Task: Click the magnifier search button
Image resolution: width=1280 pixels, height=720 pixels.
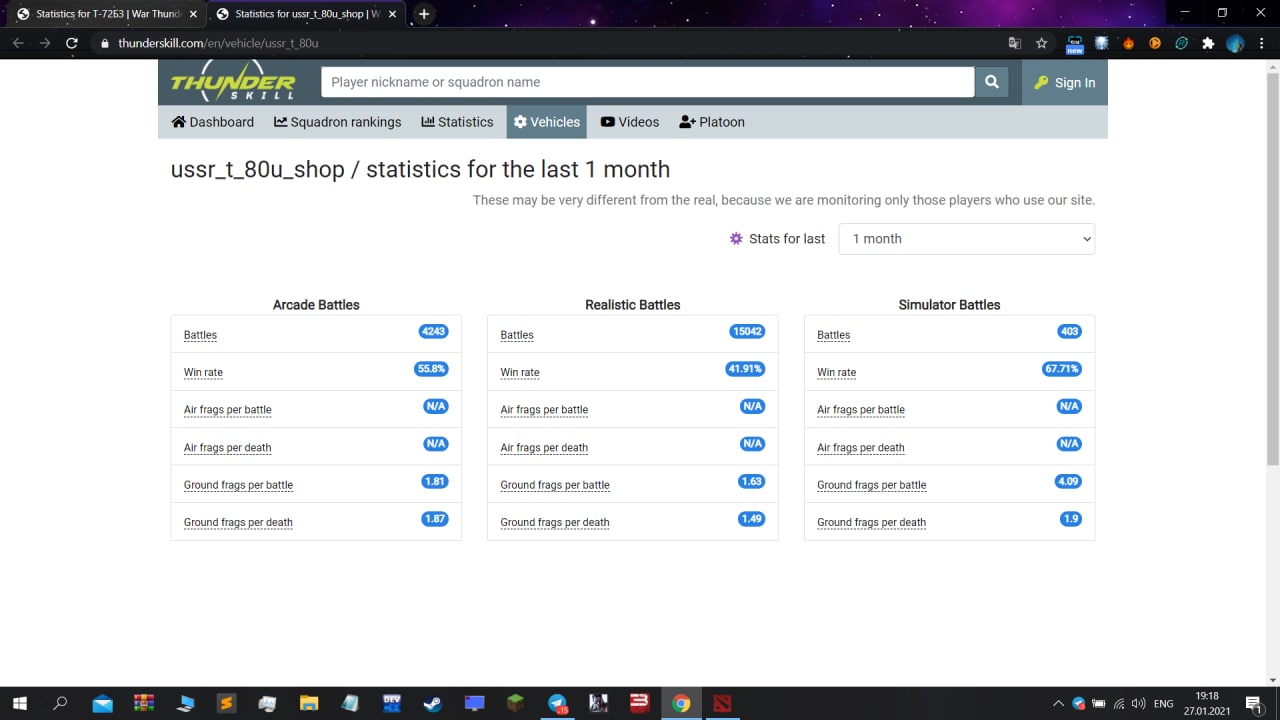Action: tap(992, 82)
